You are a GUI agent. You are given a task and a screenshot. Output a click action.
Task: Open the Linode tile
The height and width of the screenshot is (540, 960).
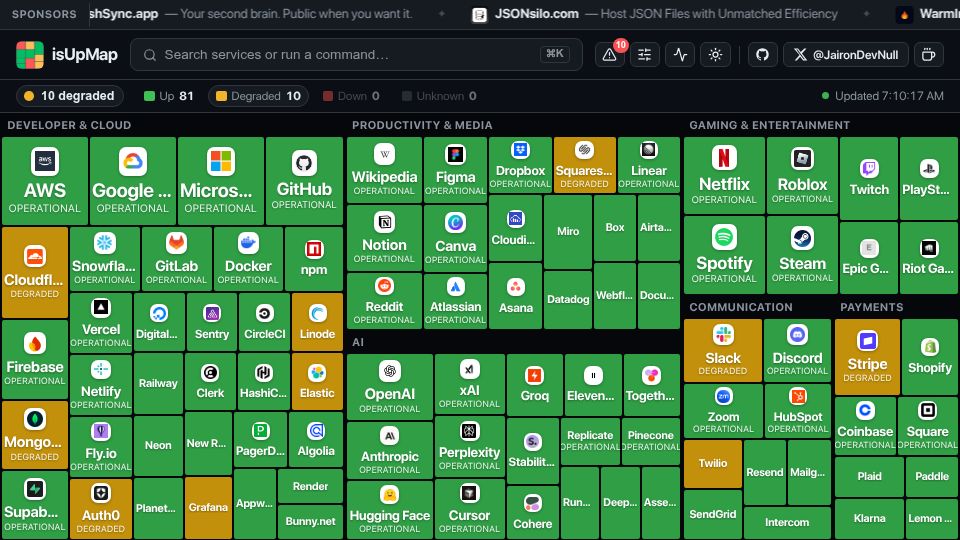[317, 322]
